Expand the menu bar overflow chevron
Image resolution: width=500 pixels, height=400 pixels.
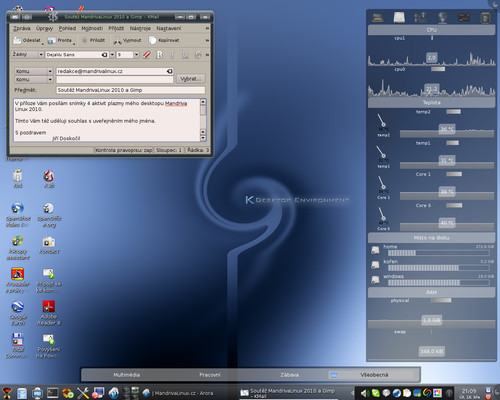[x=207, y=28]
